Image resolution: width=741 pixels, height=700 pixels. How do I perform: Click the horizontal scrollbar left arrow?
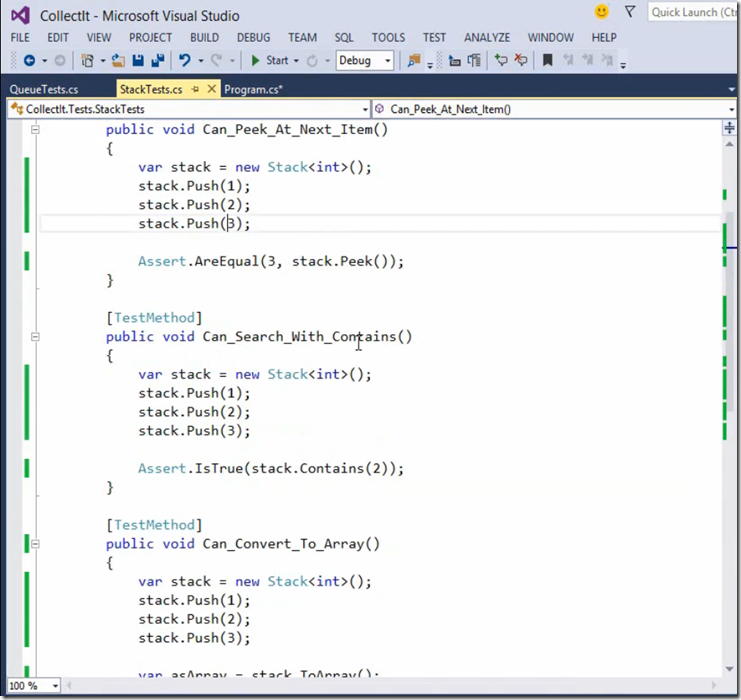tap(69, 685)
